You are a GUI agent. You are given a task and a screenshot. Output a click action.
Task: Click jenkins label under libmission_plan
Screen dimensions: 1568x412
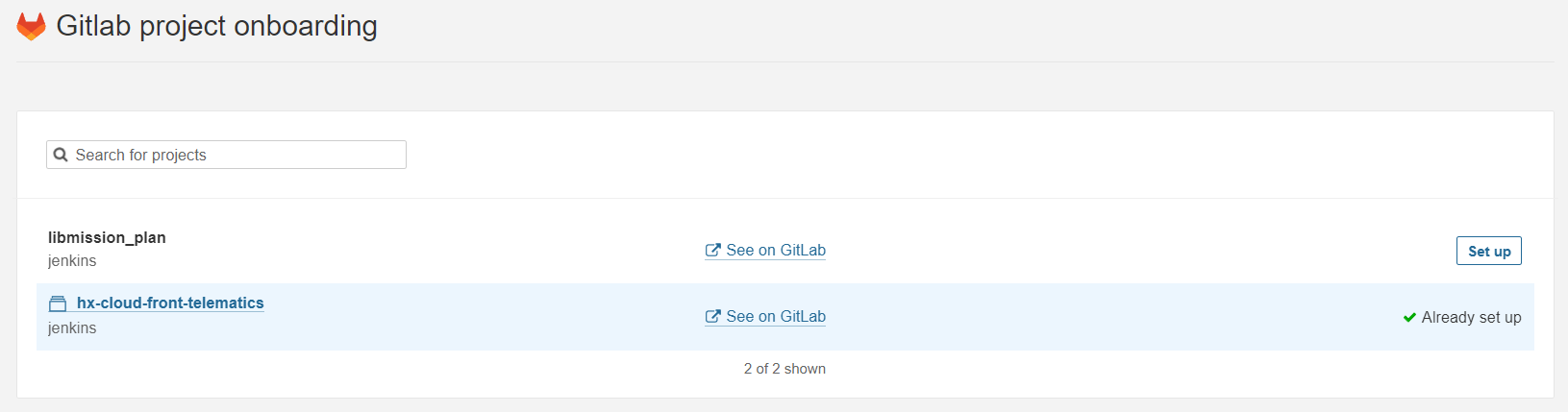pyautogui.click(x=72, y=260)
